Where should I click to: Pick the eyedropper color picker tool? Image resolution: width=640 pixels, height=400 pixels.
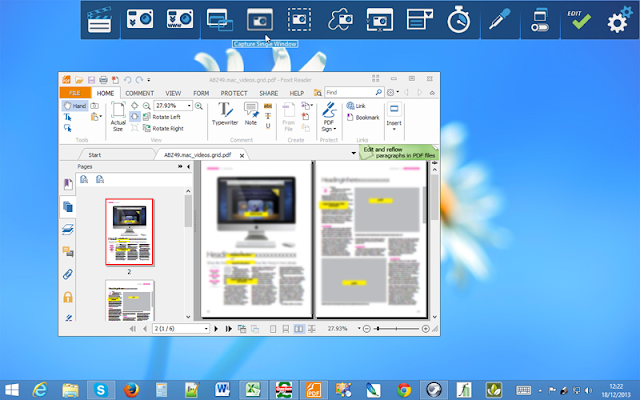[x=500, y=20]
